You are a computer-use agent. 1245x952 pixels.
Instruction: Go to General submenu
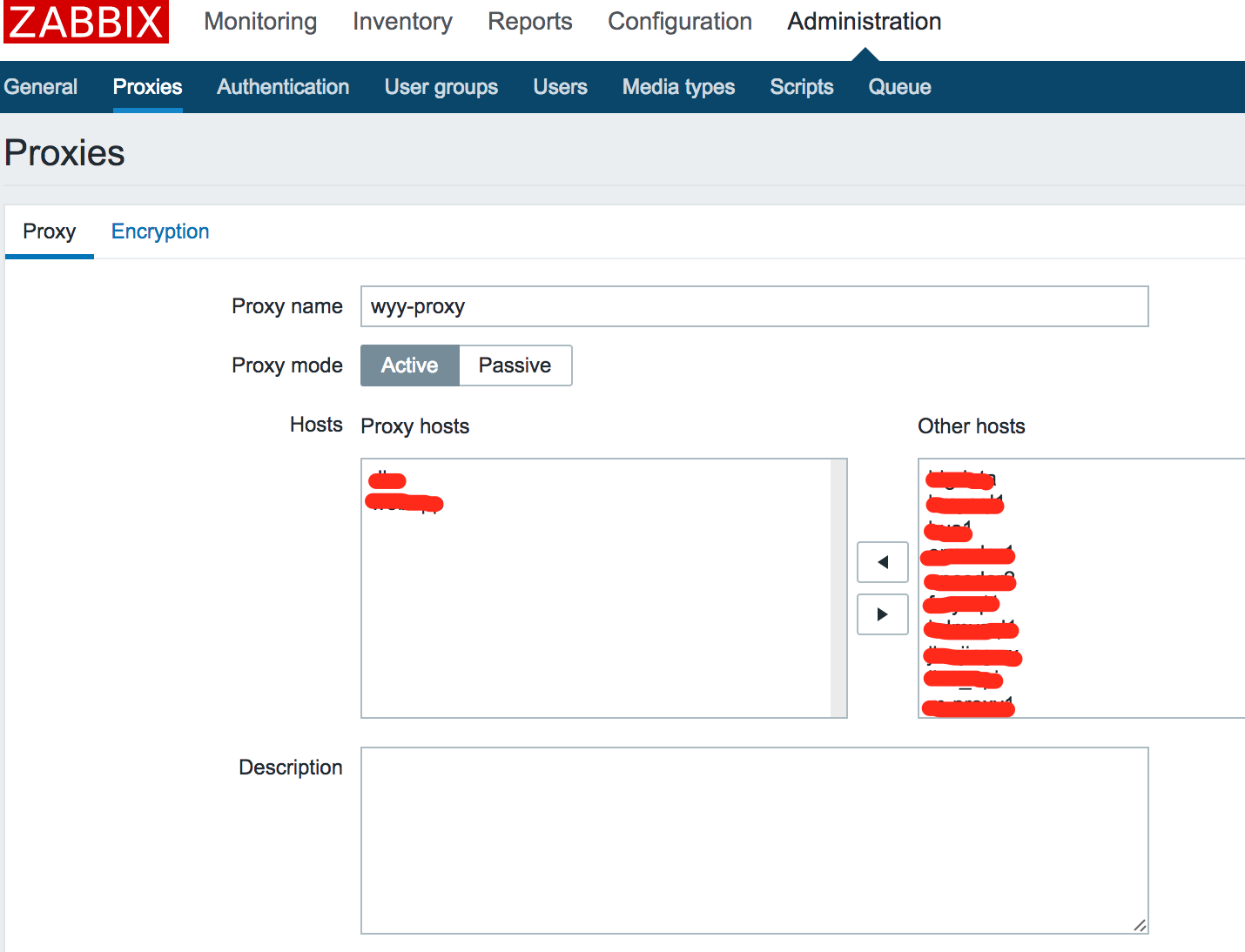41,87
